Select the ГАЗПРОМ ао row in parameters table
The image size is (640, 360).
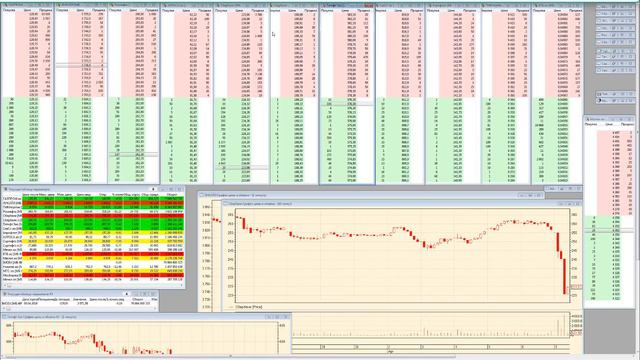(93, 199)
